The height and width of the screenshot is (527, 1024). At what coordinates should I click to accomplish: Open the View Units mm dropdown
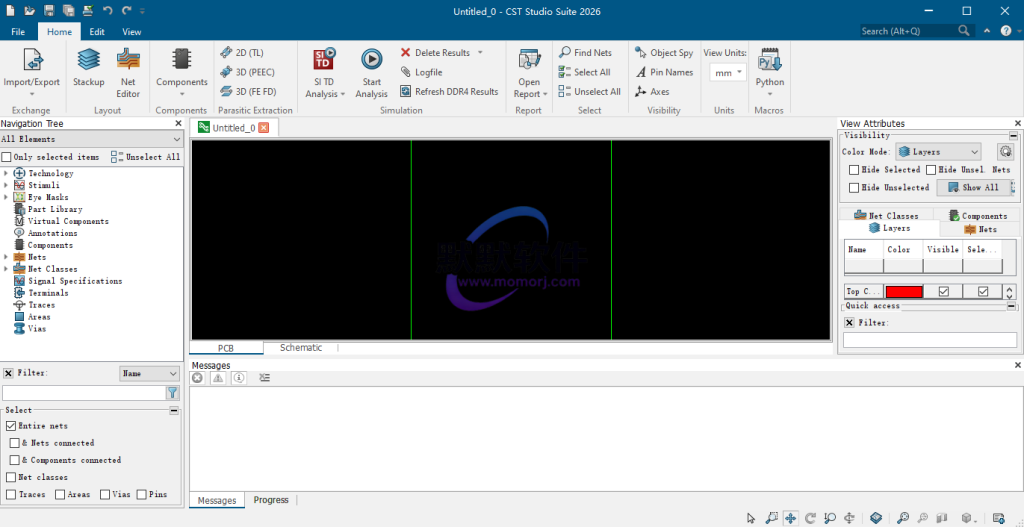(727, 73)
